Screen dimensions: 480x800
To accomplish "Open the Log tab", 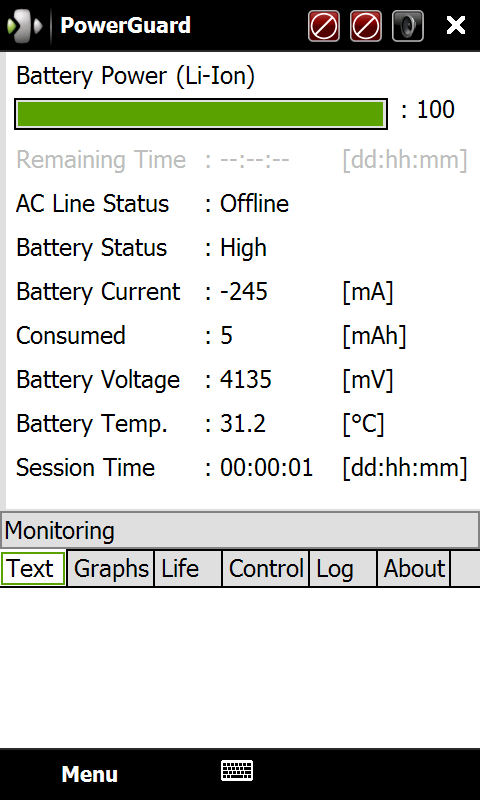I will 343,568.
